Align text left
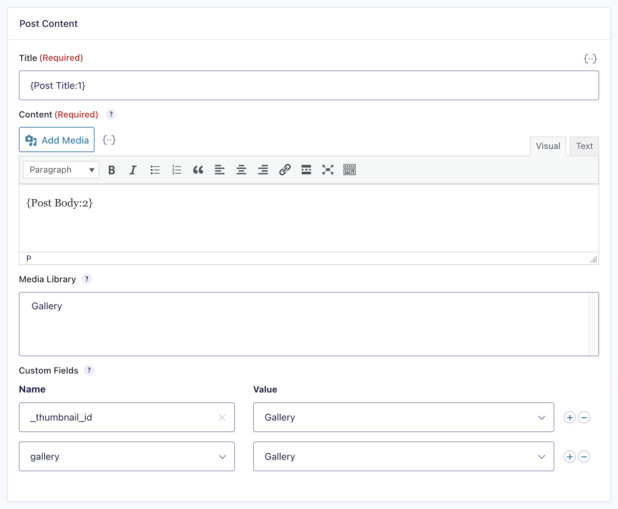Screen dimensions: 618x509 tap(220, 170)
